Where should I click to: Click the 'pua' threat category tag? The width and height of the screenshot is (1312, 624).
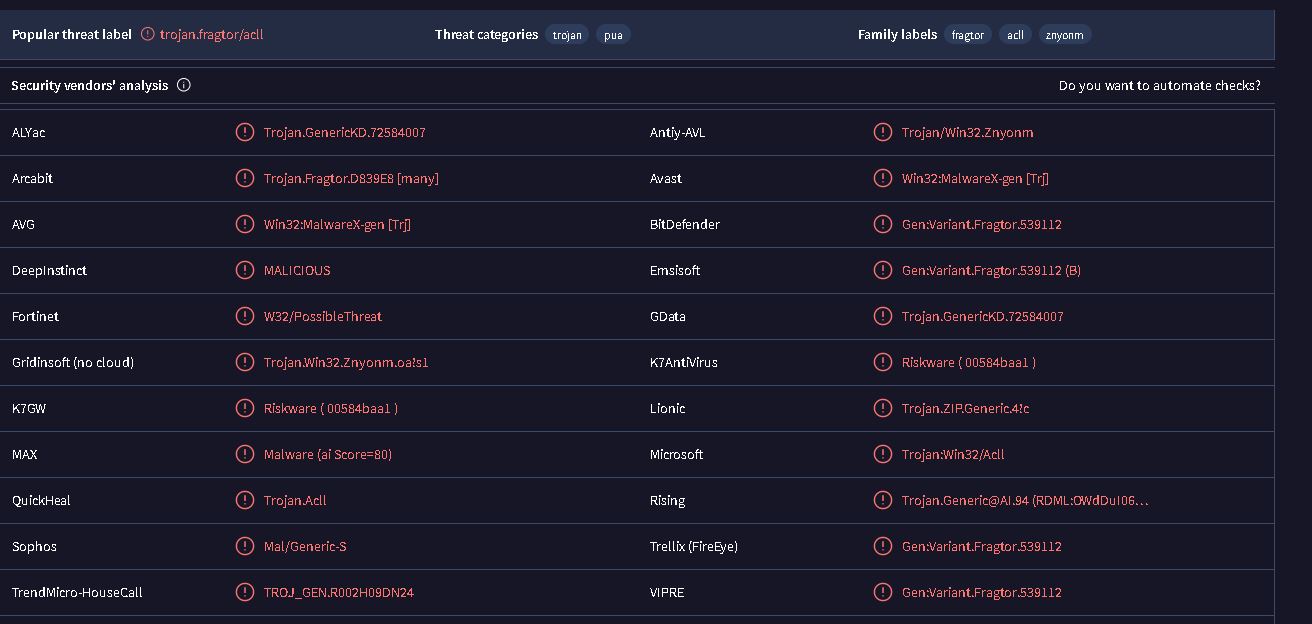point(614,35)
